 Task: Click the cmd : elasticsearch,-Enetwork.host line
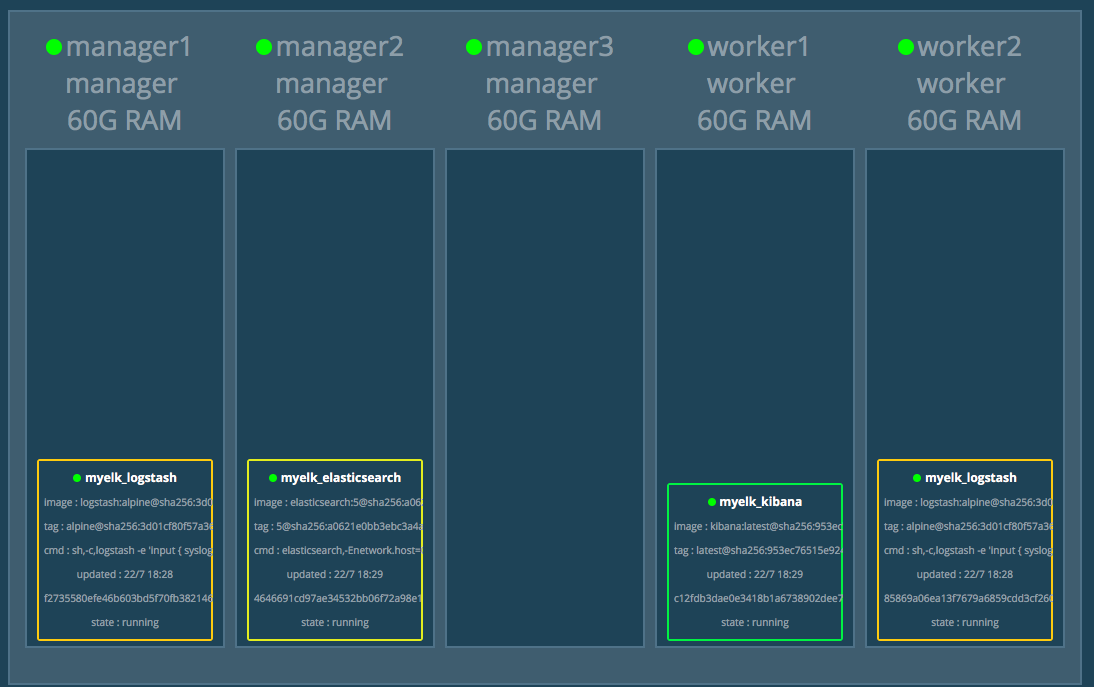click(338, 551)
